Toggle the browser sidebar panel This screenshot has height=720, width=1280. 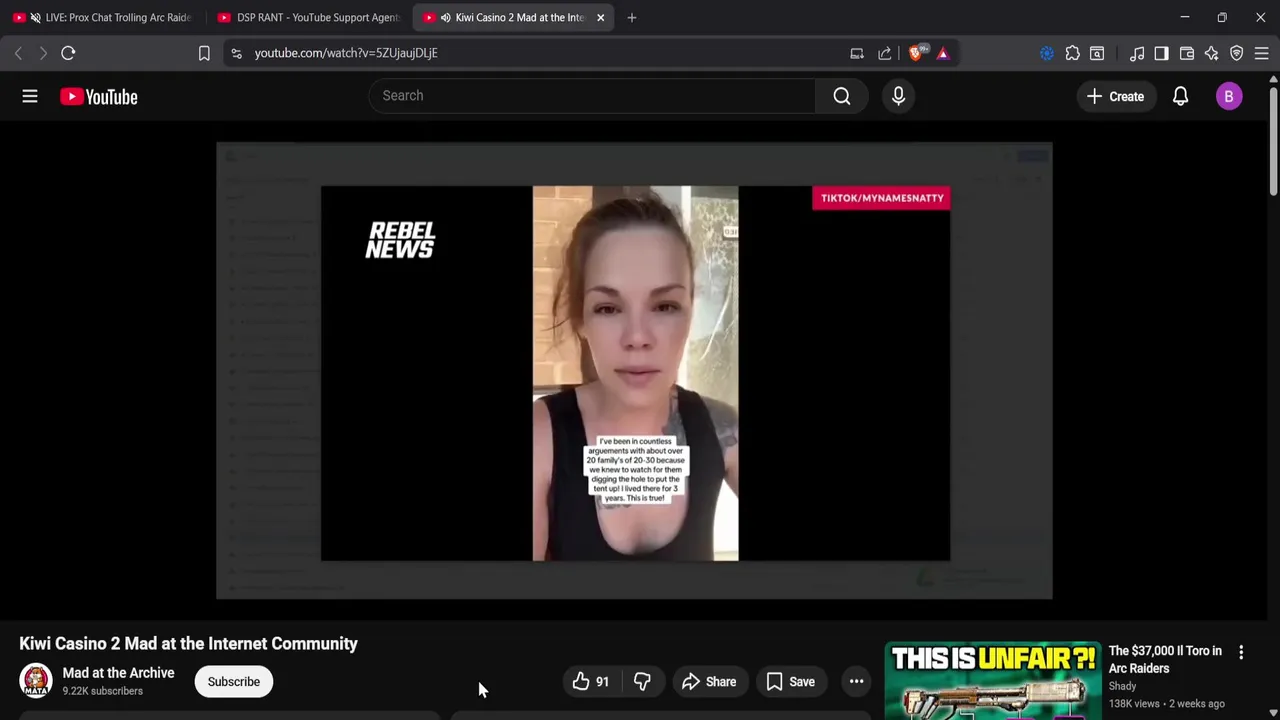[1161, 53]
